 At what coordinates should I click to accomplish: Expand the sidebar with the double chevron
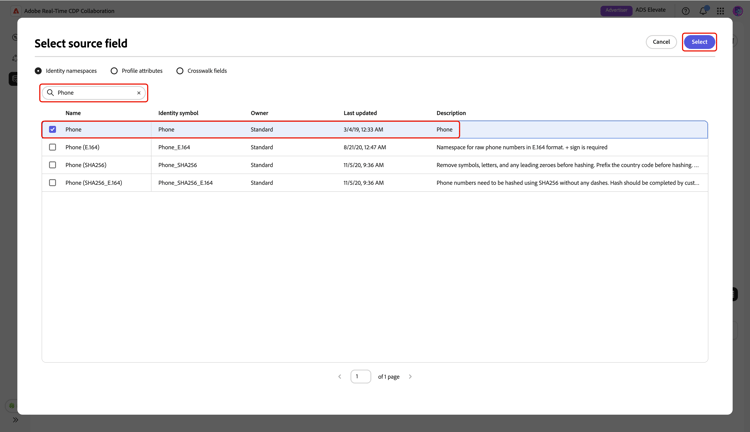point(15,420)
